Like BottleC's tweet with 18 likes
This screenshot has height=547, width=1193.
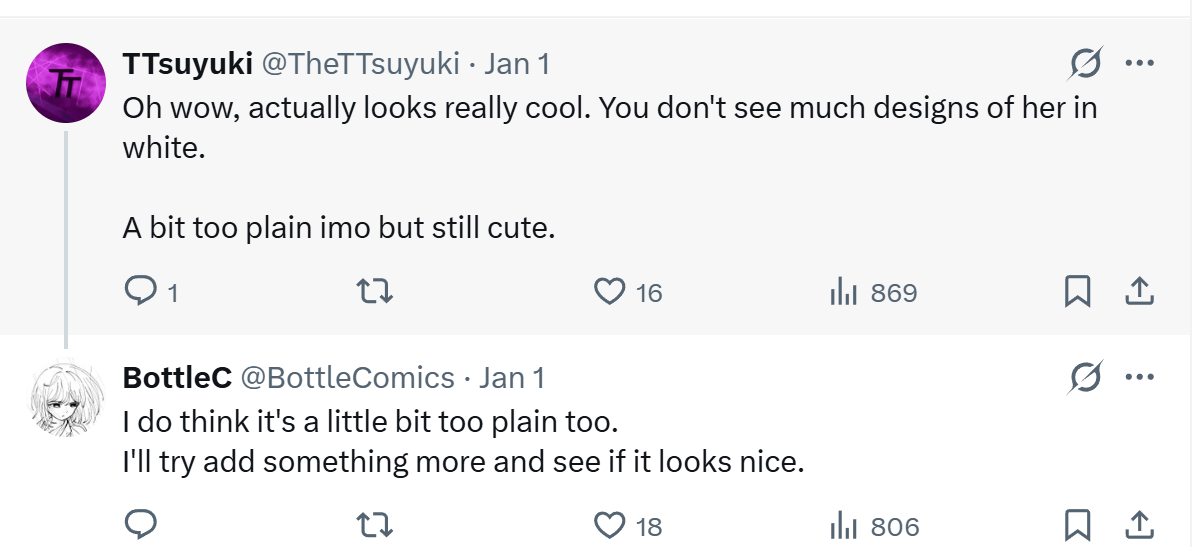609,525
